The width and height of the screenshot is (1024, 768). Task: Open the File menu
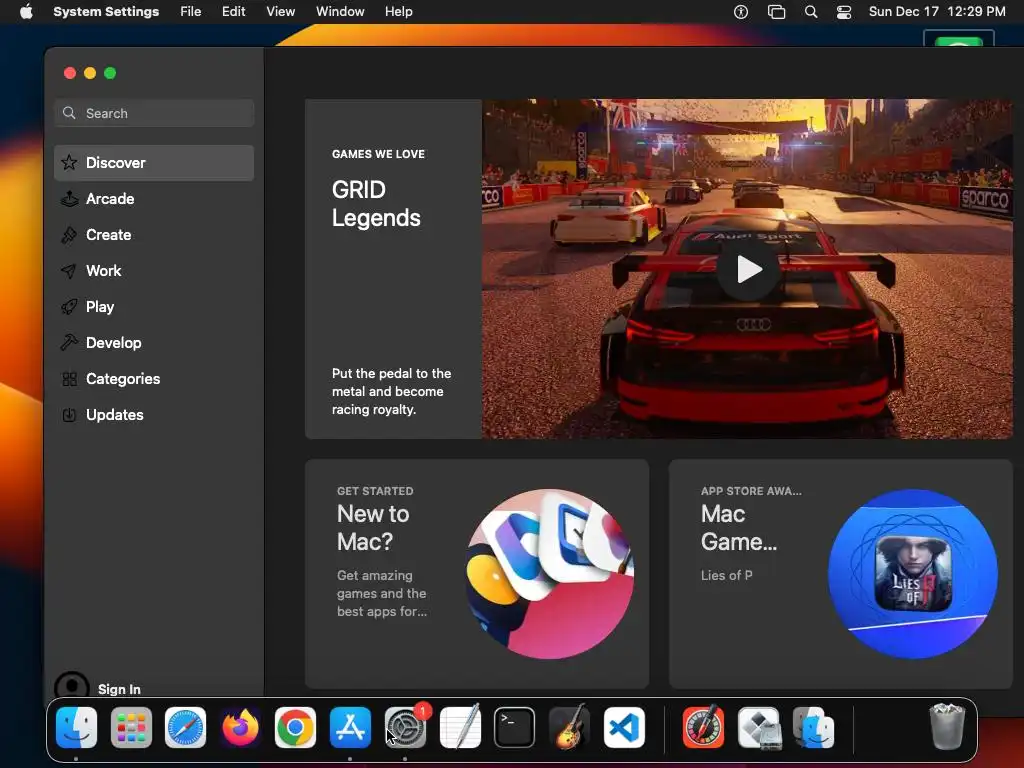click(191, 11)
